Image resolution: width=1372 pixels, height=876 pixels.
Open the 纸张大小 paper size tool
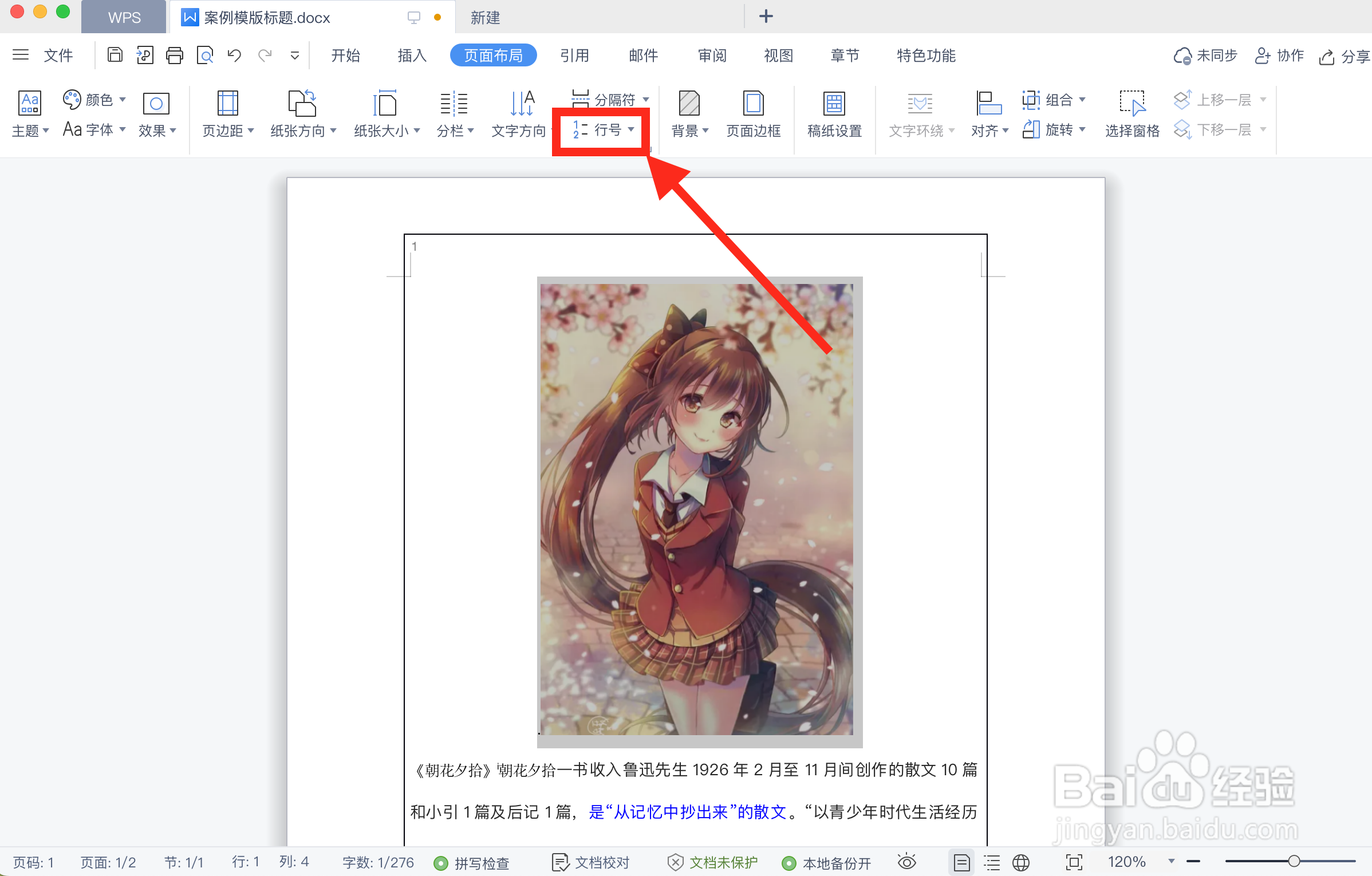[385, 113]
